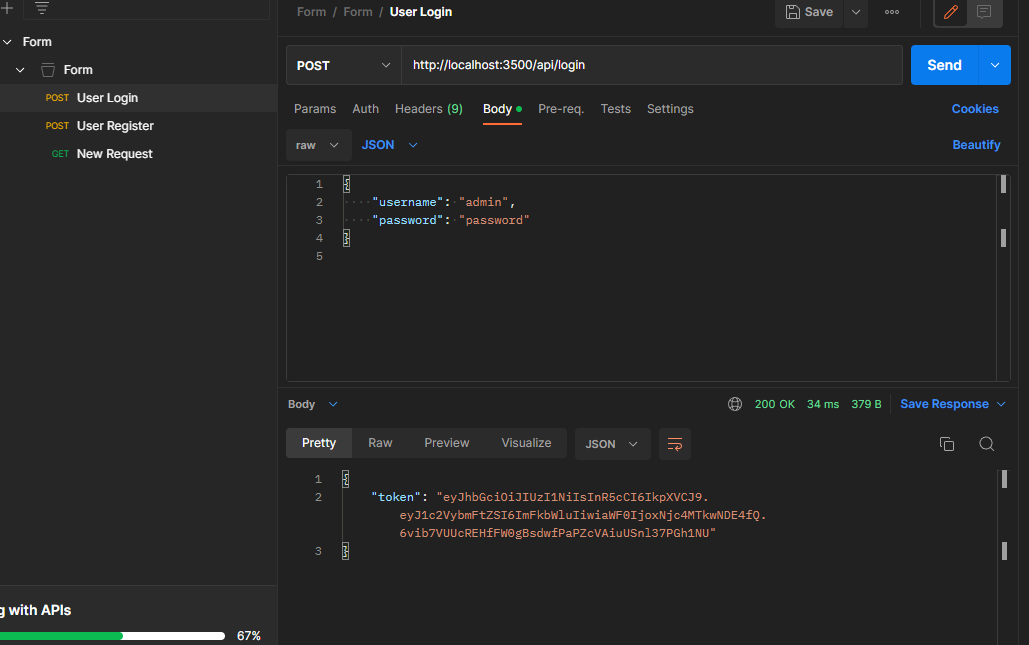Viewport: 1029px width, 645px height.
Task: Select Raw response view
Action: point(380,443)
